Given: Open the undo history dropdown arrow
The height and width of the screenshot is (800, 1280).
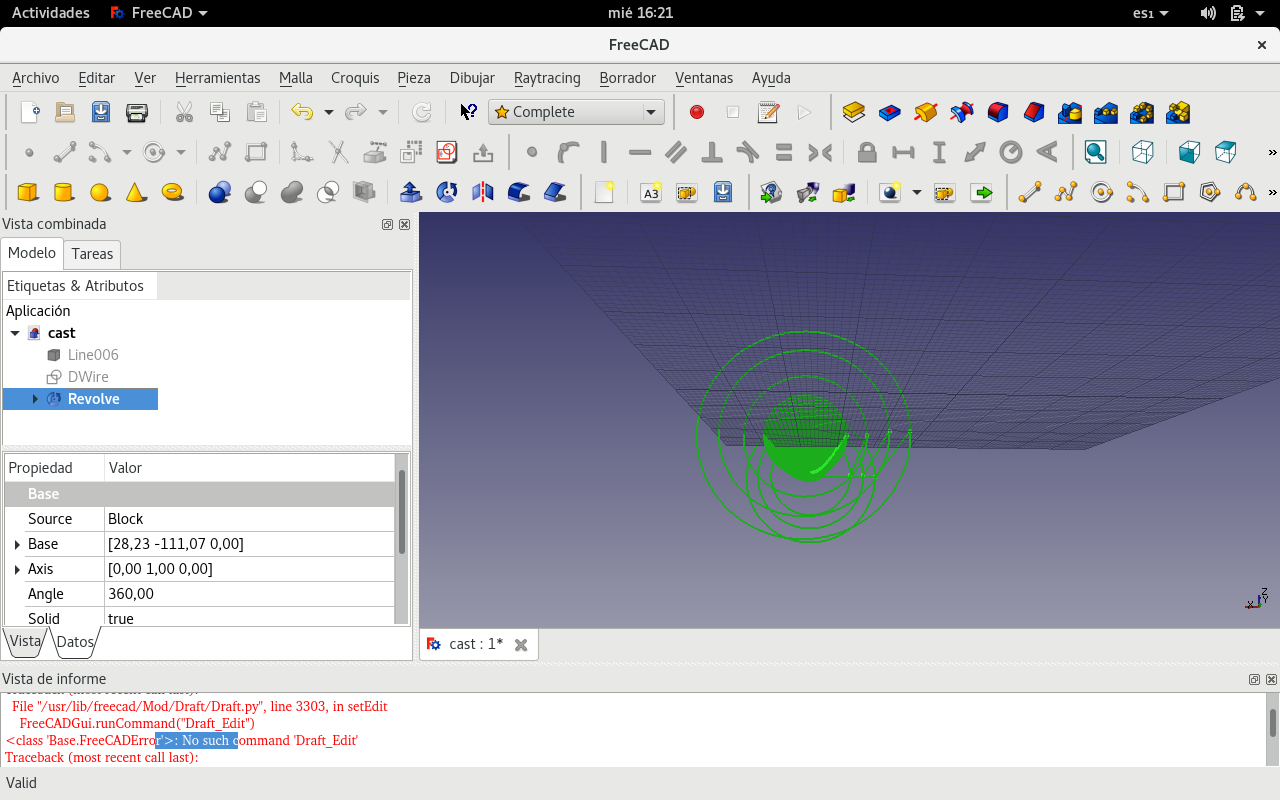Looking at the screenshot, I should 328,113.
